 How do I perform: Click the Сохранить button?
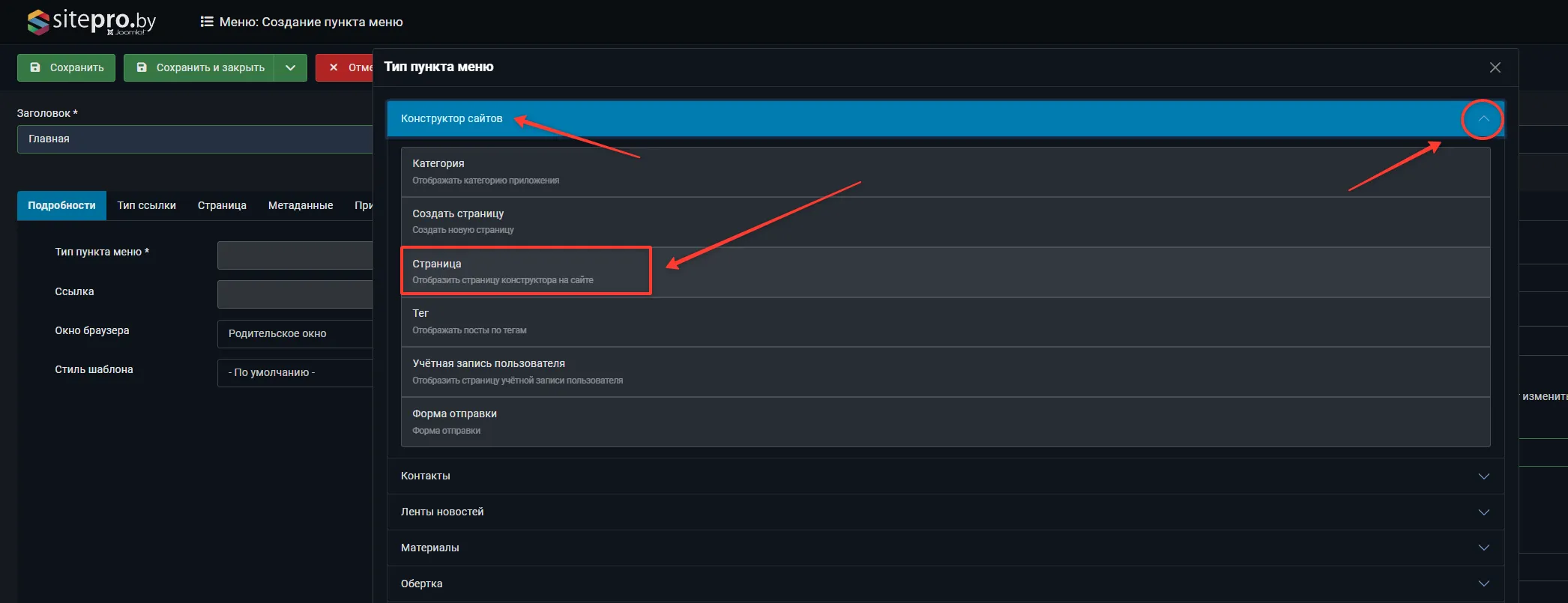(x=66, y=67)
